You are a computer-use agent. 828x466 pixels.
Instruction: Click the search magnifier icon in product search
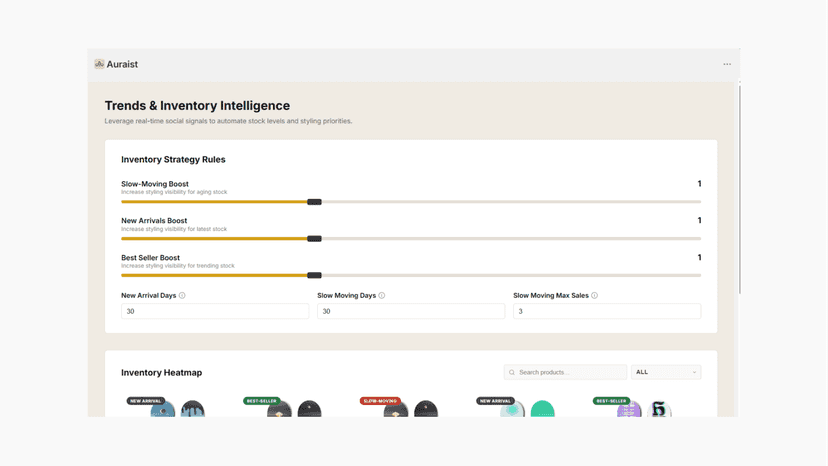coord(512,372)
